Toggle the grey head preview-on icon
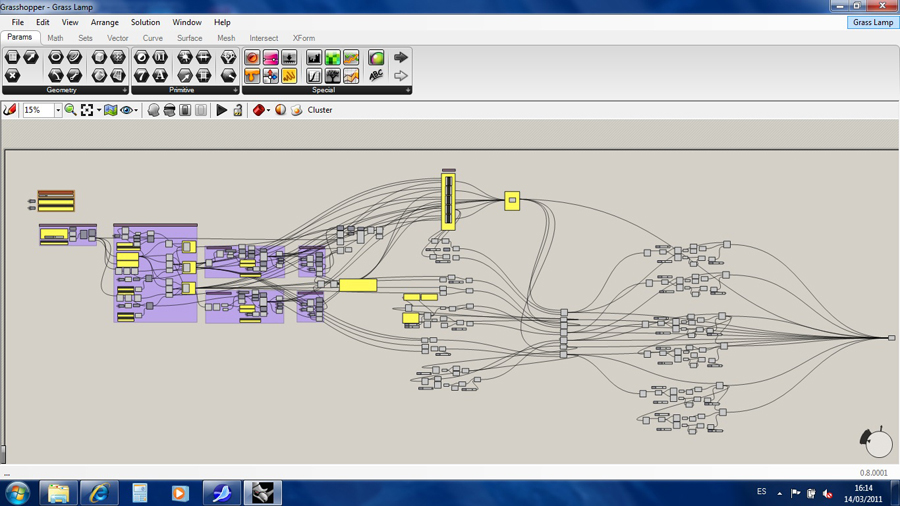 pos(153,110)
